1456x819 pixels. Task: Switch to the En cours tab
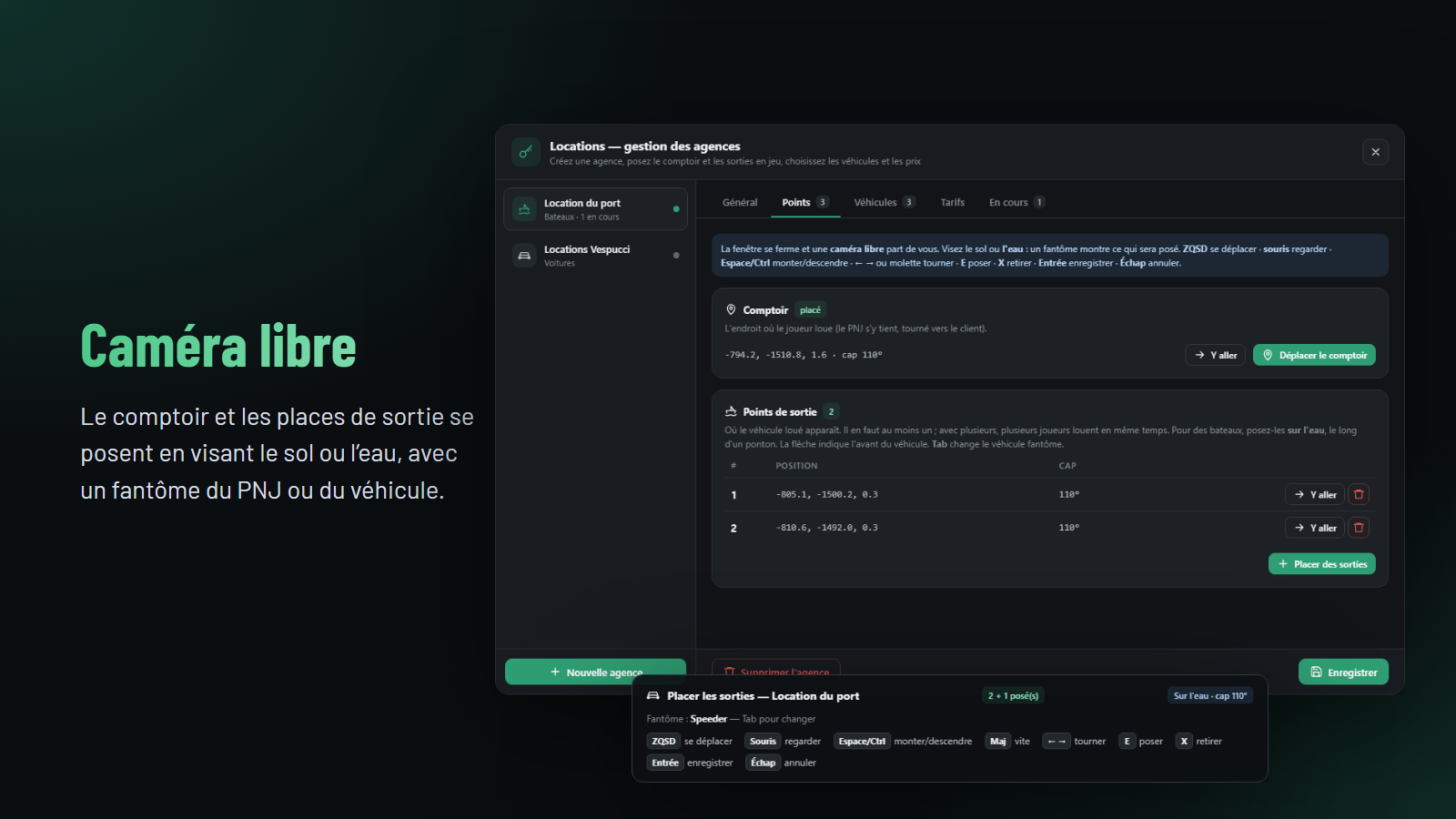coord(1016,202)
